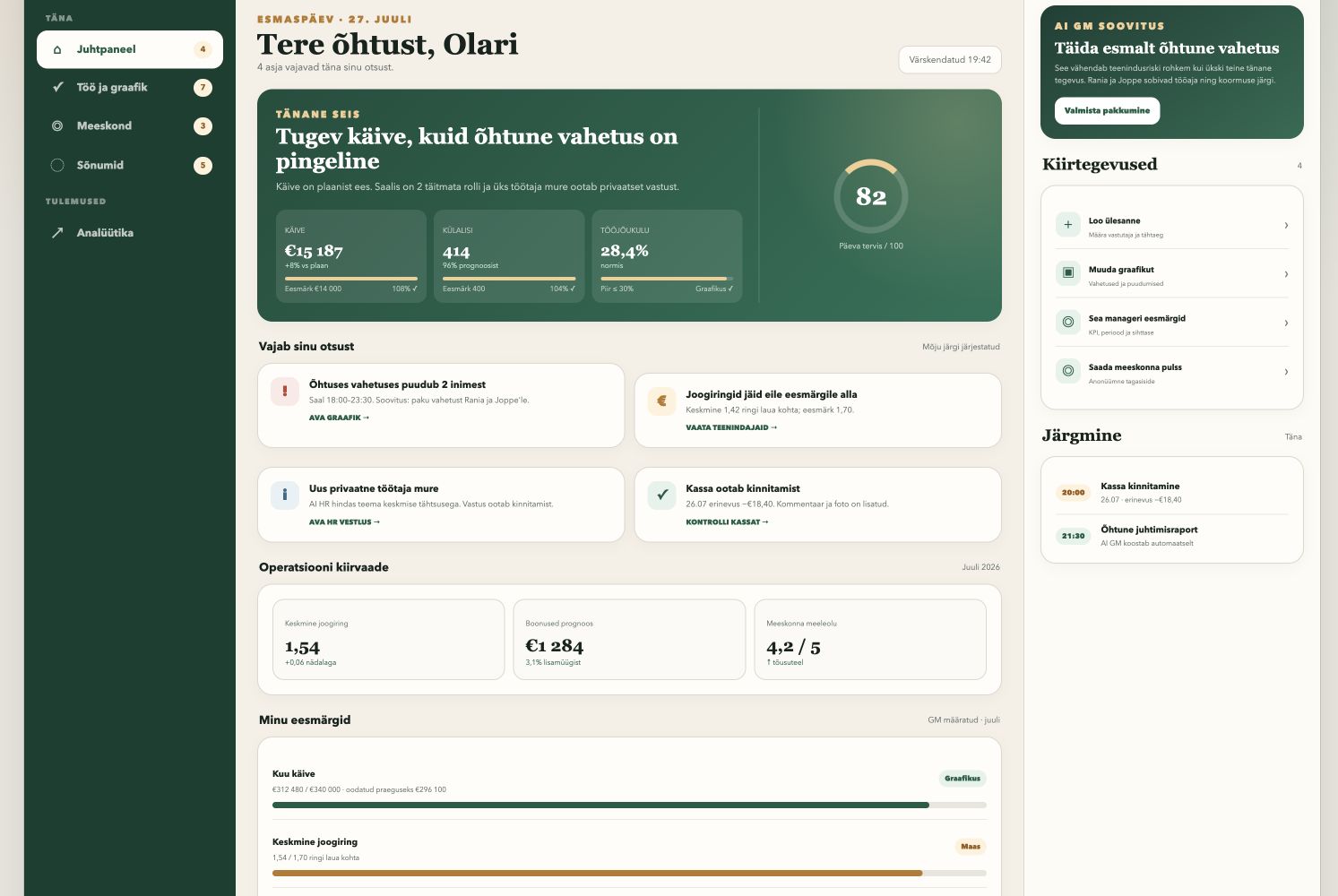Go to Töö ja graafik section
1338x896 pixels.
coord(130,88)
